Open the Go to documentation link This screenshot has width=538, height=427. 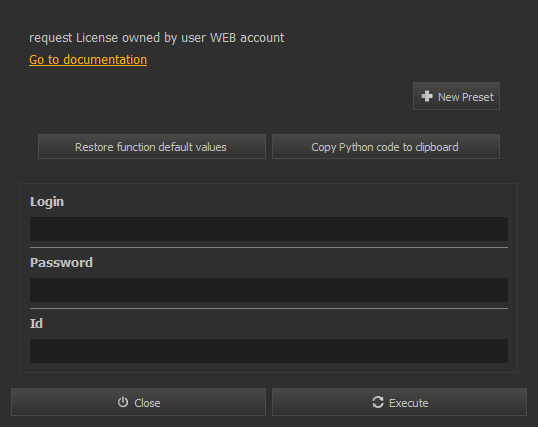88,60
